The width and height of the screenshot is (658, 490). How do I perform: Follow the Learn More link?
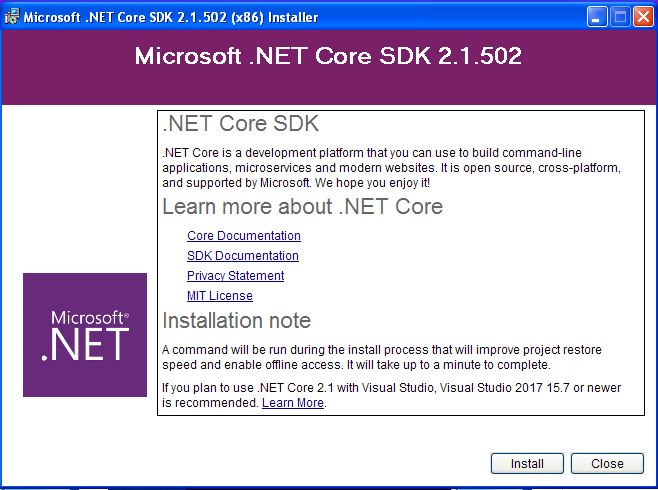pyautogui.click(x=293, y=403)
